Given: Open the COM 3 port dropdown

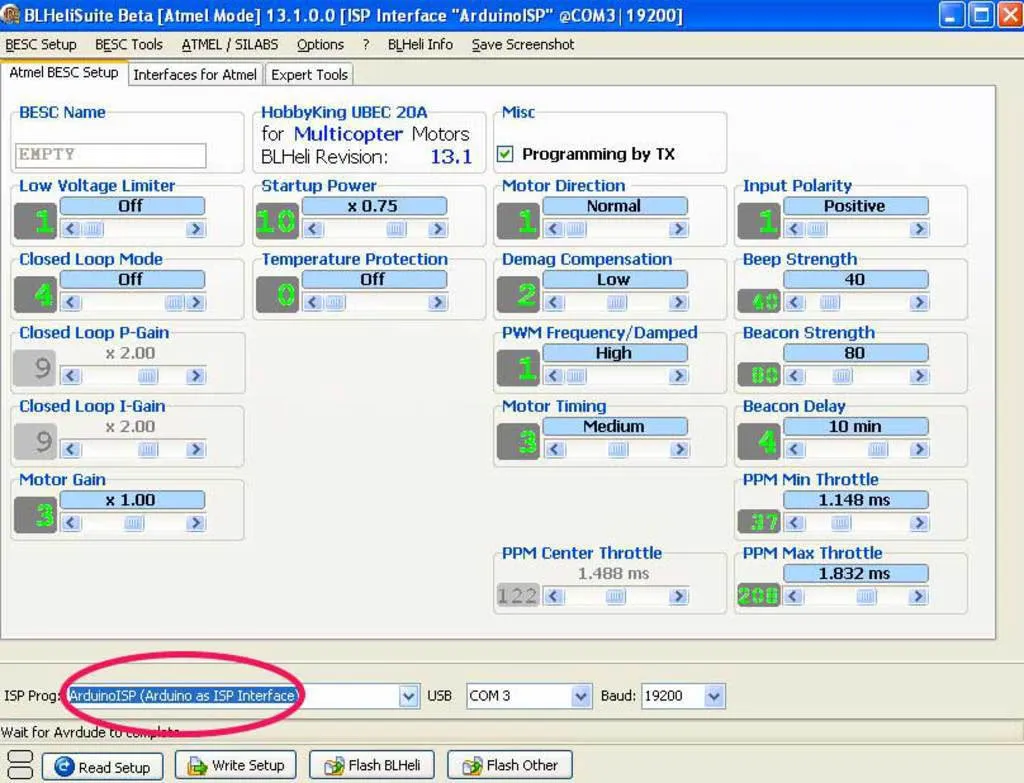Looking at the screenshot, I should [581, 696].
